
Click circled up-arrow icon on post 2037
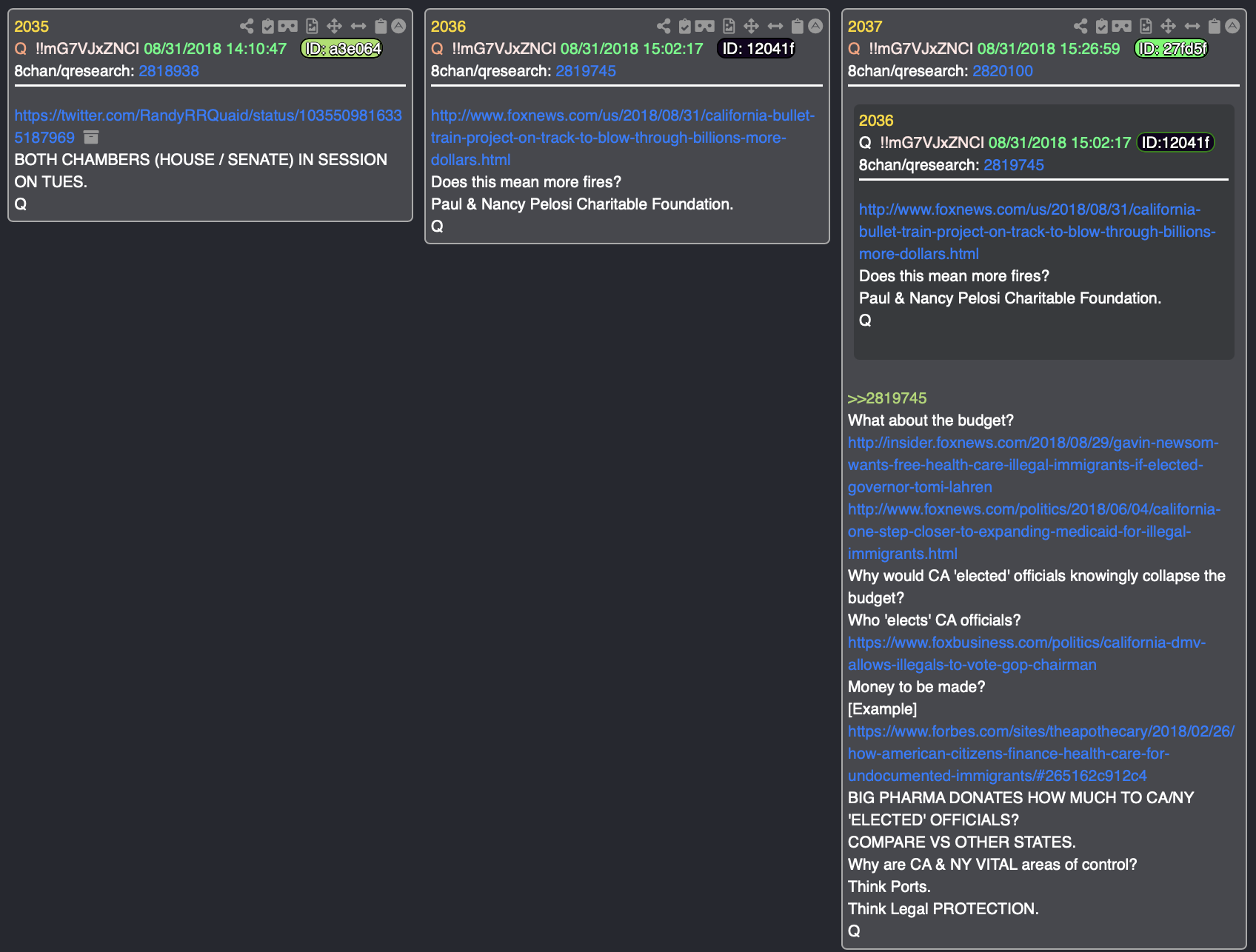(x=1232, y=27)
